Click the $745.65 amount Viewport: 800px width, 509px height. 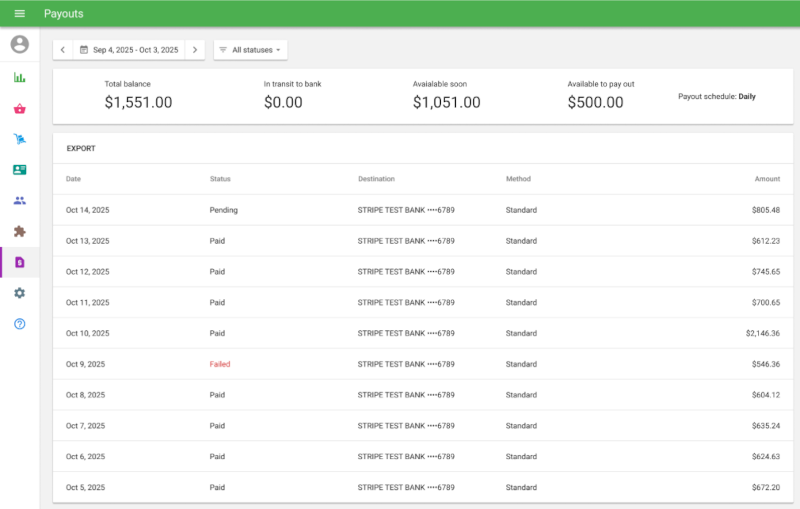click(766, 272)
